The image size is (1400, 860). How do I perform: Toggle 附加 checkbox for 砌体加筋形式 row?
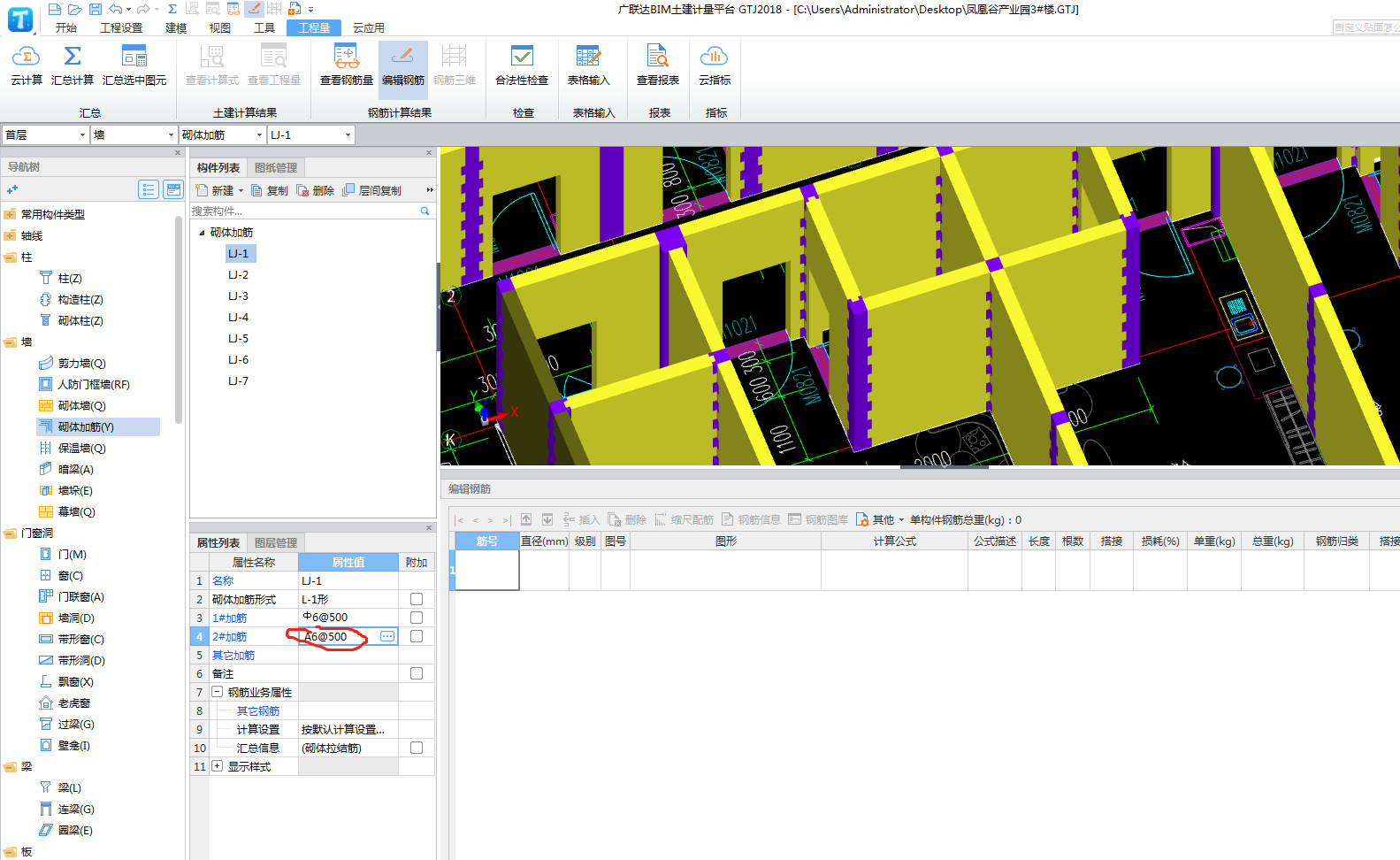pyautogui.click(x=417, y=599)
